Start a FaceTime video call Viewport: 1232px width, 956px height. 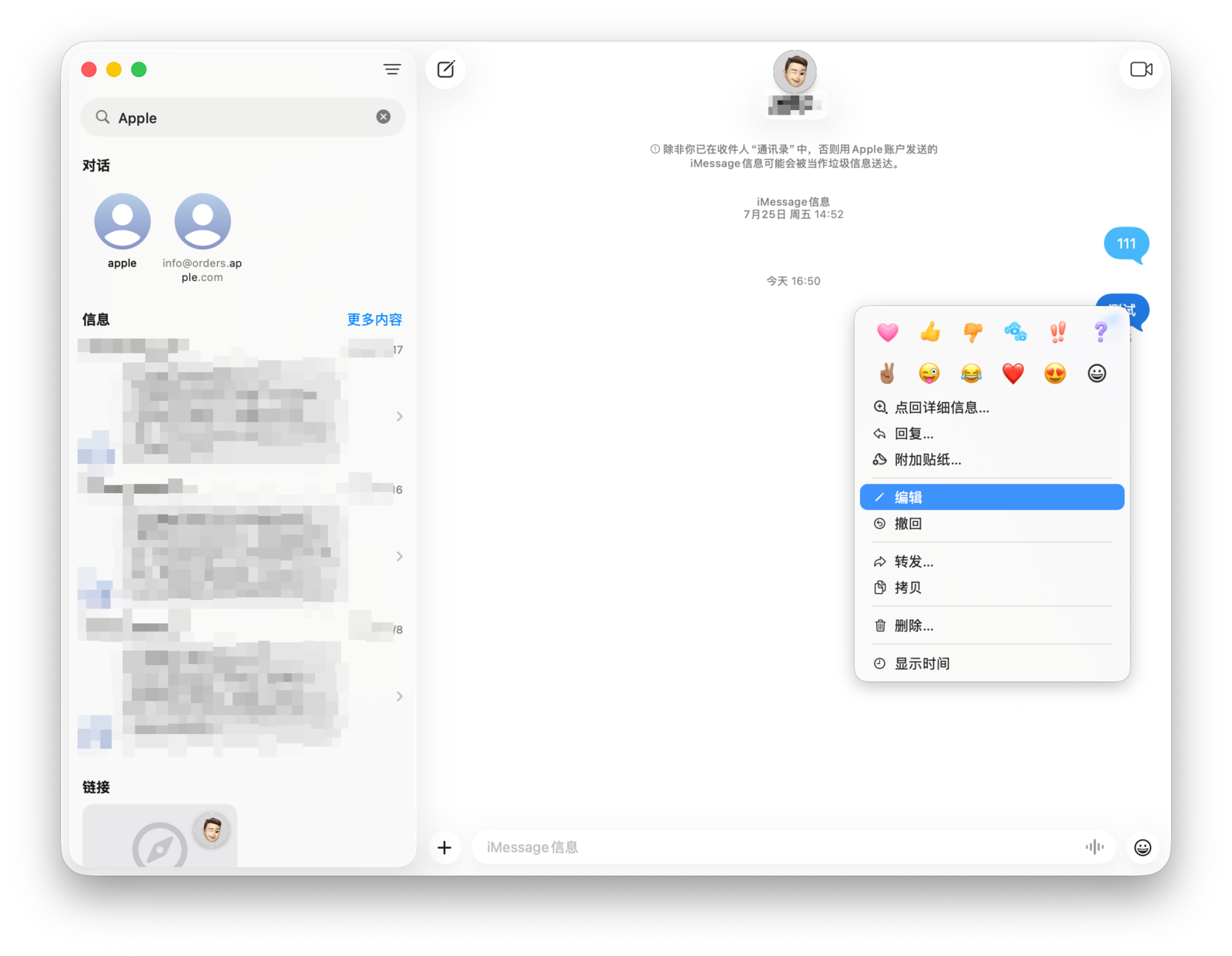coord(1141,69)
